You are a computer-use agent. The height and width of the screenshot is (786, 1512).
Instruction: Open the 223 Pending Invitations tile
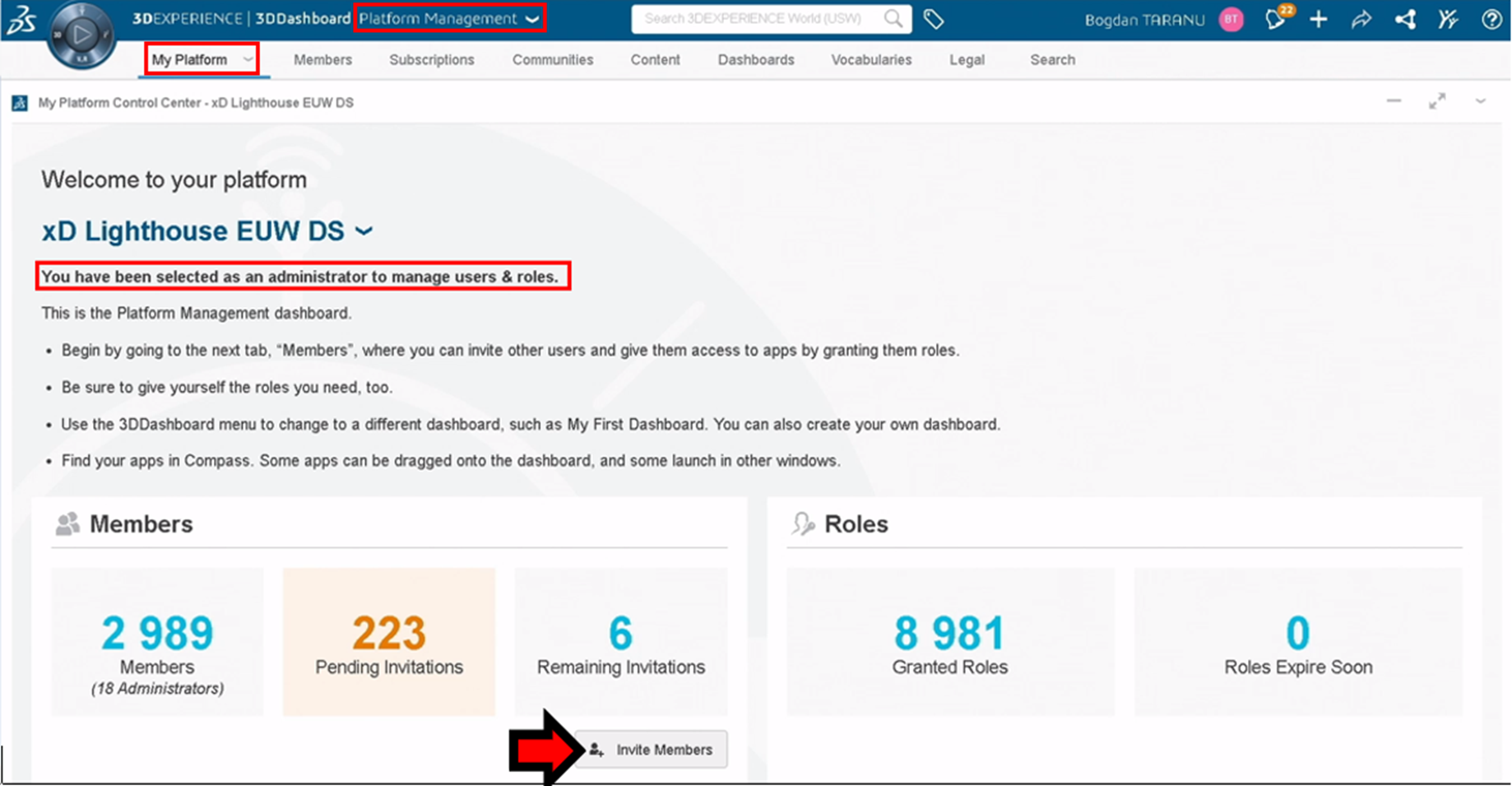389,642
